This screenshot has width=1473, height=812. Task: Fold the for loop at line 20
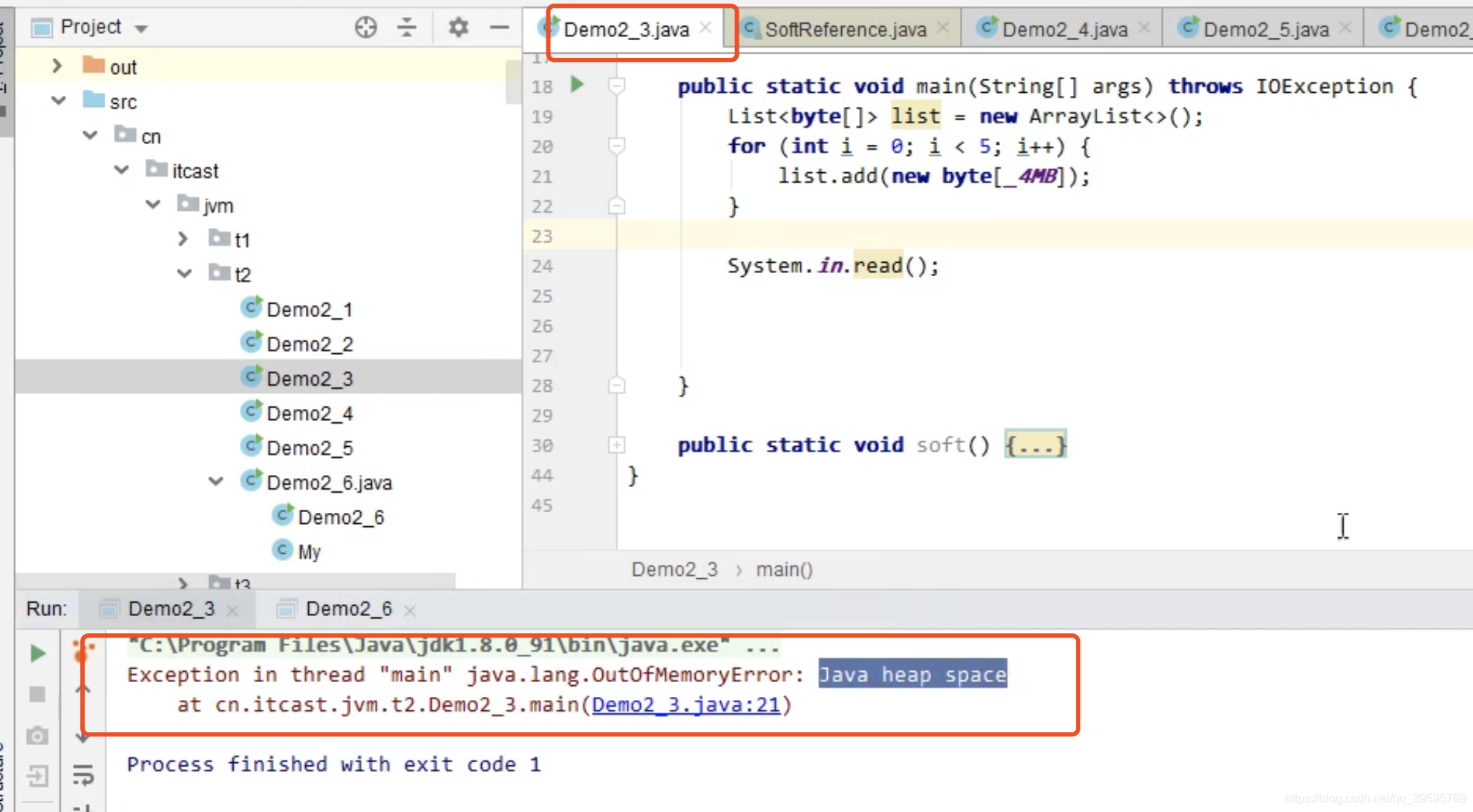tap(616, 145)
